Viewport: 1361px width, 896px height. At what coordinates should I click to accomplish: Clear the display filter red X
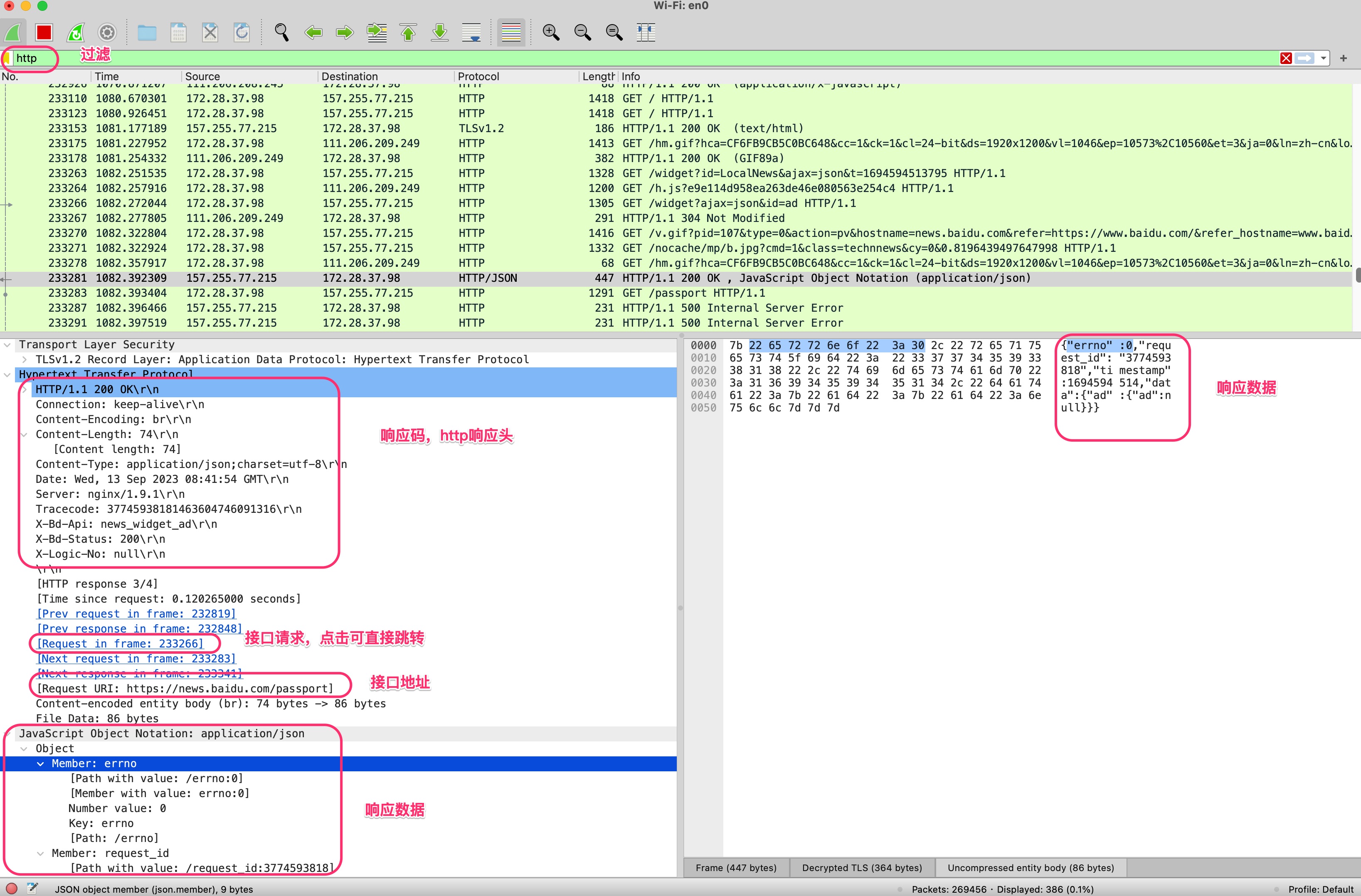click(x=1286, y=58)
